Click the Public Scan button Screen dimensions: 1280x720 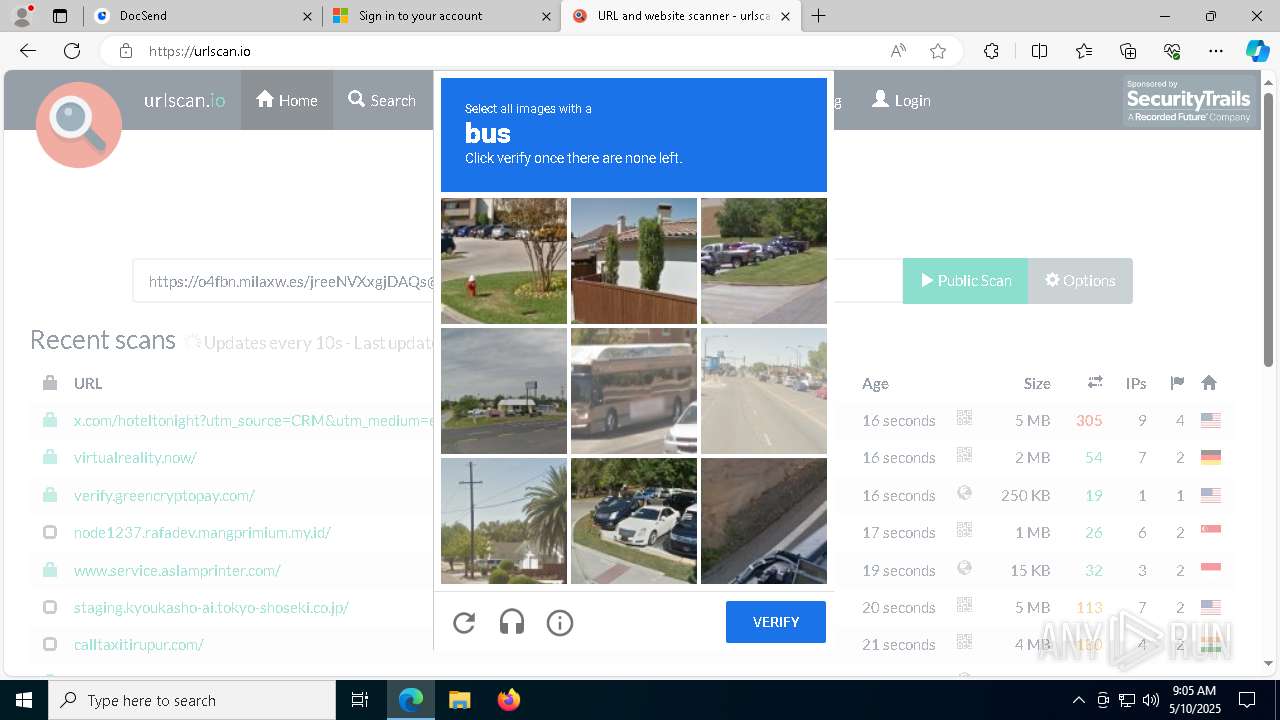[x=965, y=281]
